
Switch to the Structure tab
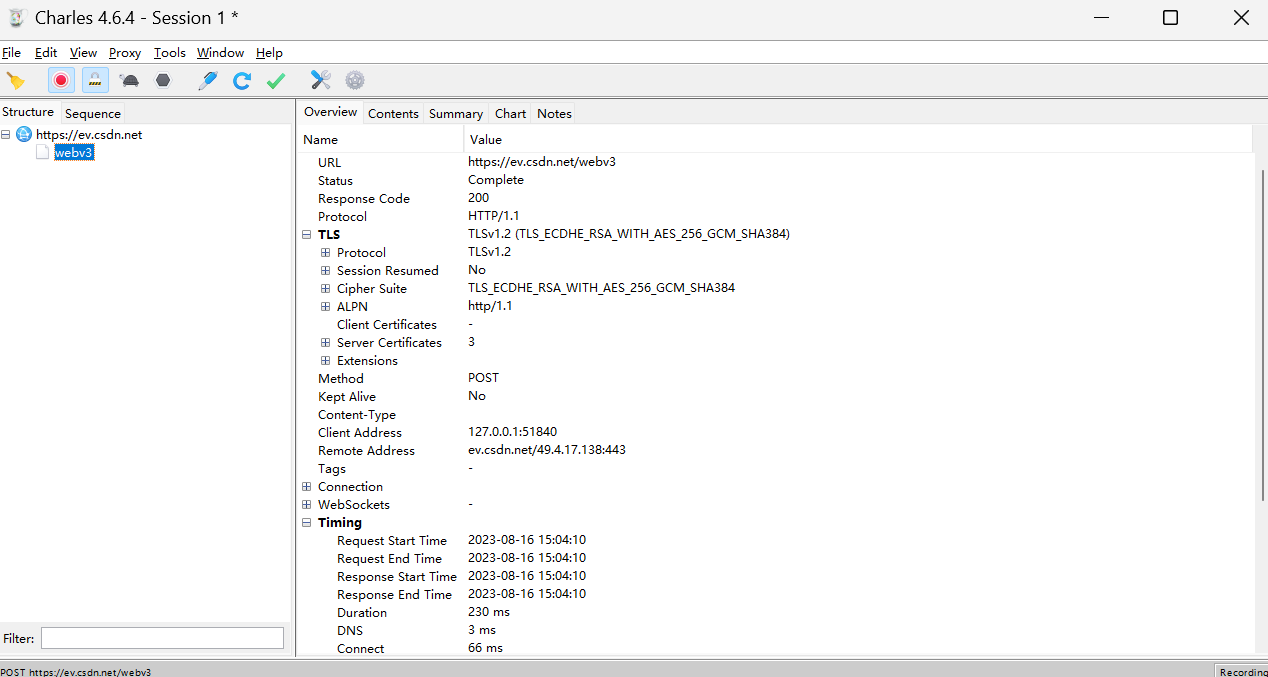click(x=28, y=112)
